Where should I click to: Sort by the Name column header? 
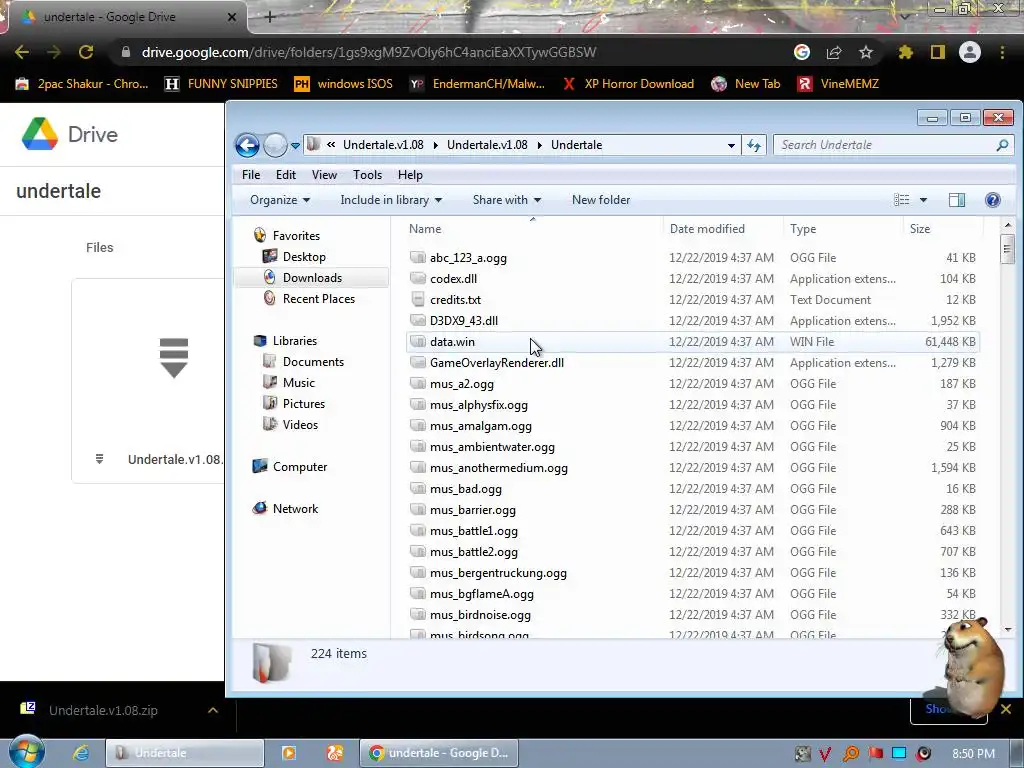533,229
